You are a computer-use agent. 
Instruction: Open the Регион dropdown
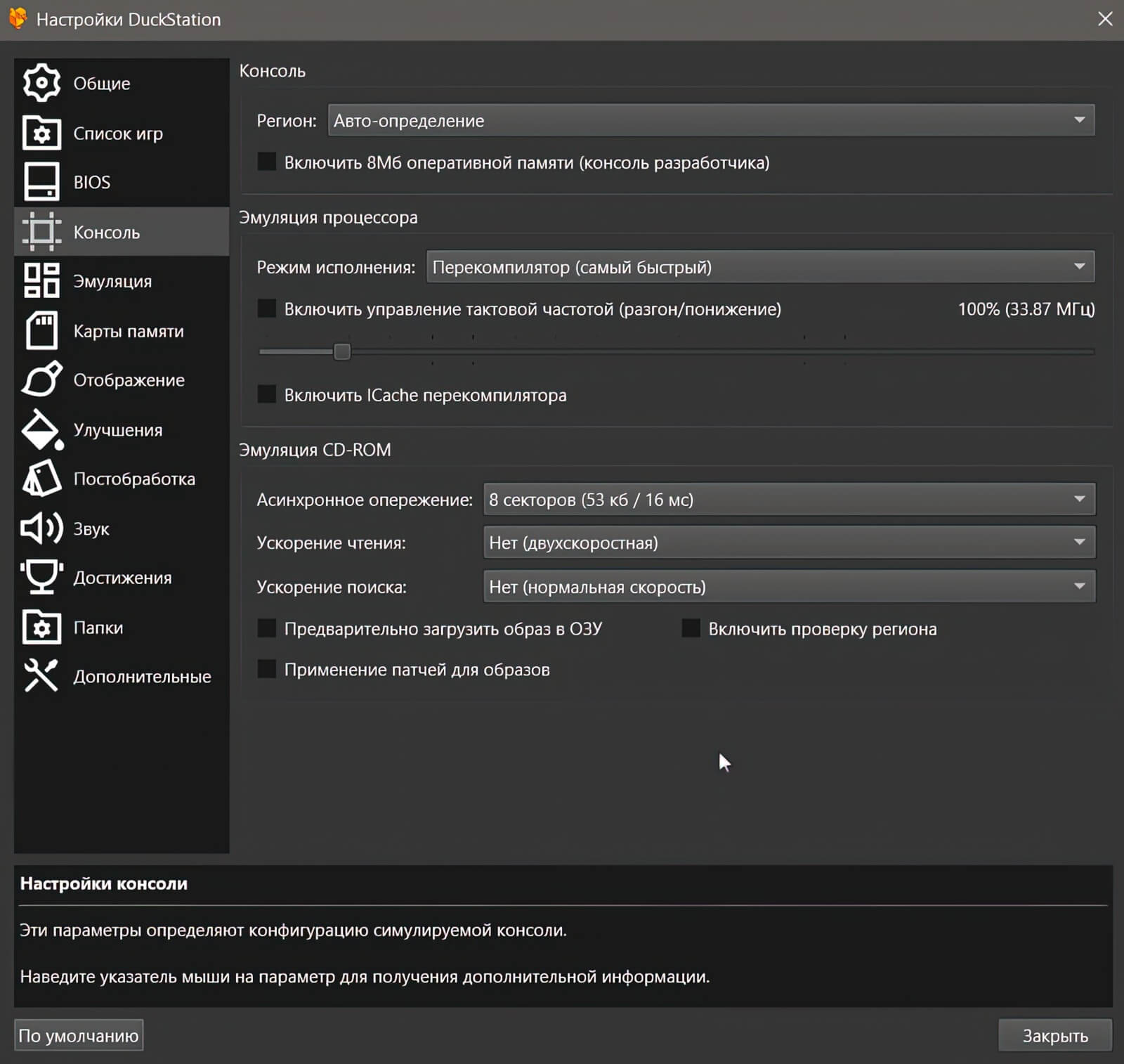pos(711,120)
